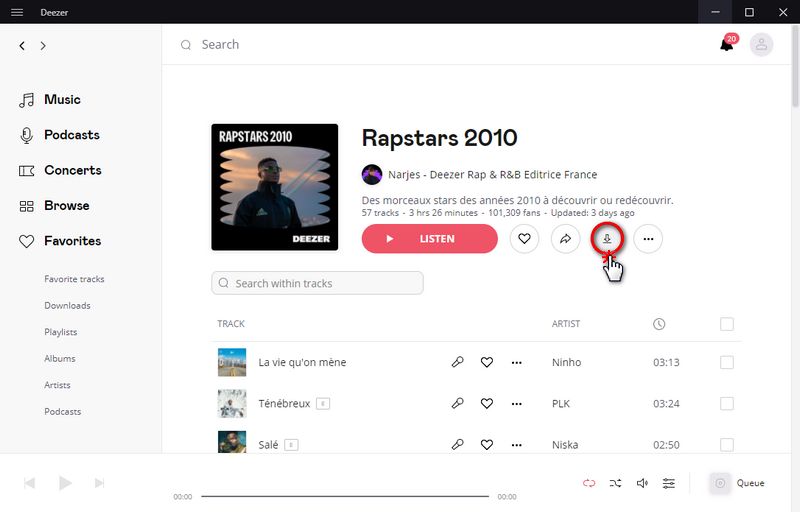Open Playlists under Favorites
Viewport: 800px width, 512px height.
[61, 332]
